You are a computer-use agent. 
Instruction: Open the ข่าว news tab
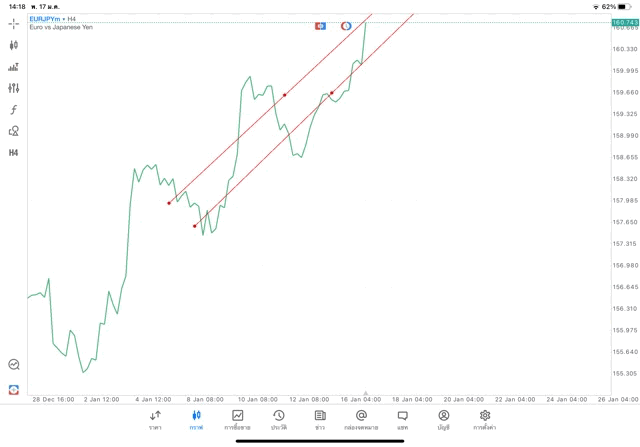tap(320, 420)
